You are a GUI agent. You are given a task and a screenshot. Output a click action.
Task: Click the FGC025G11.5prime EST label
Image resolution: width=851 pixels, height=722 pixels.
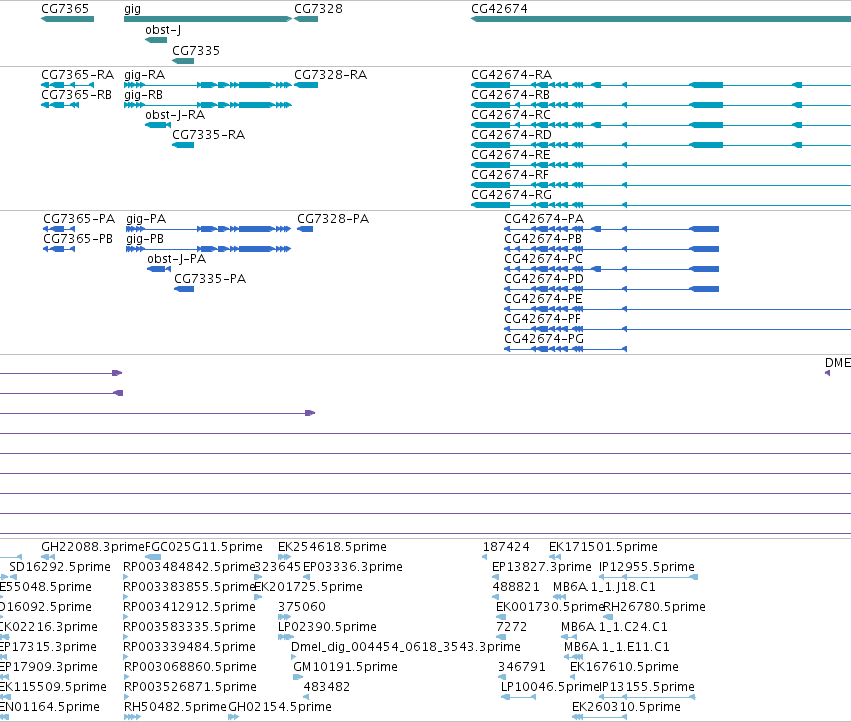(x=204, y=547)
